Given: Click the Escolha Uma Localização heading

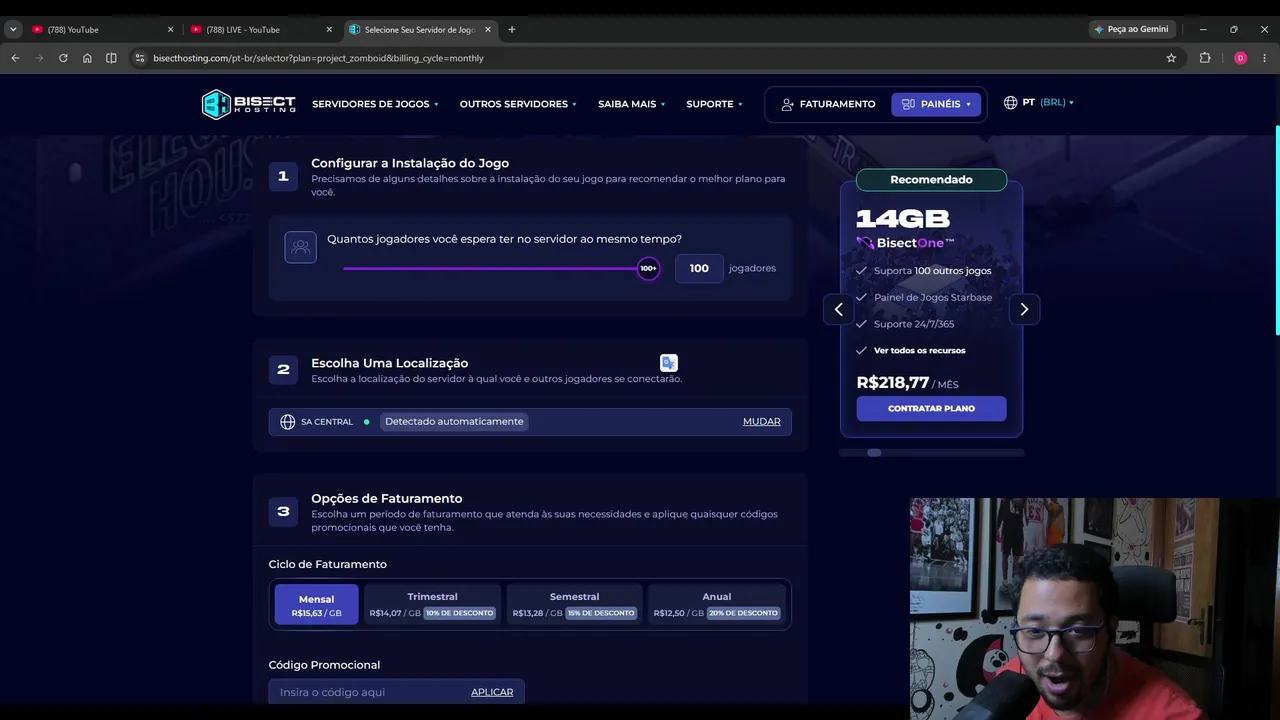Looking at the screenshot, I should click(389, 363).
